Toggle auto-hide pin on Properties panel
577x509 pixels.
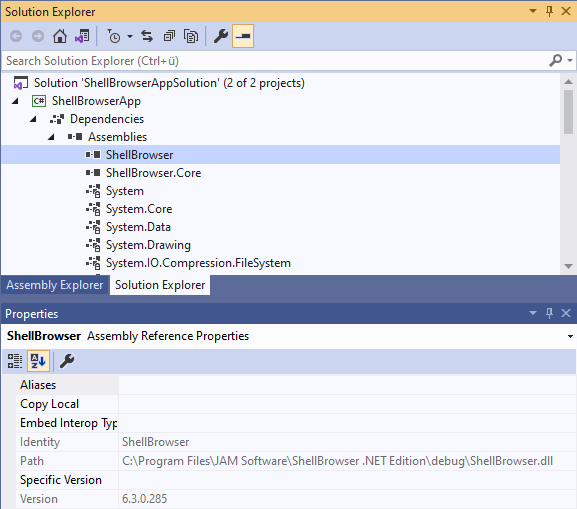pyautogui.click(x=549, y=313)
